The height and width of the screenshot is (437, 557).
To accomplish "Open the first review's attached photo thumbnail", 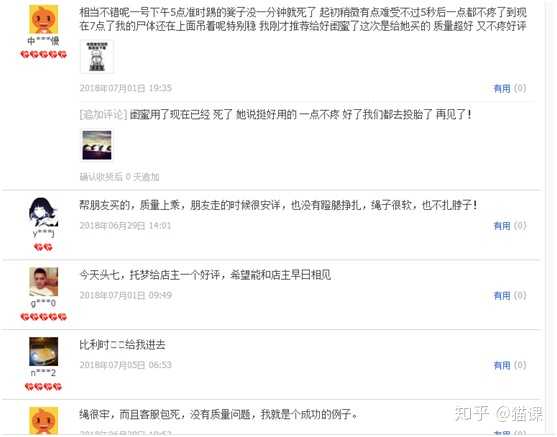I will tap(97, 56).
